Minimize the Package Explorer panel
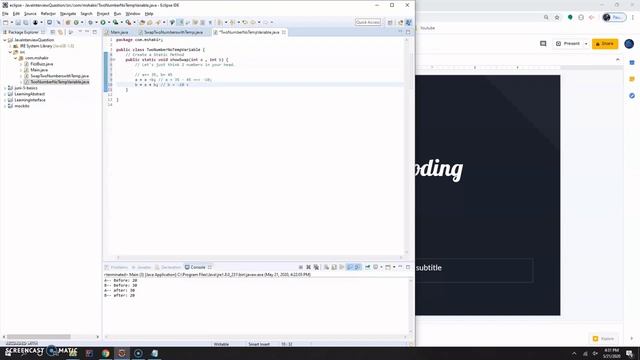 (87, 31)
